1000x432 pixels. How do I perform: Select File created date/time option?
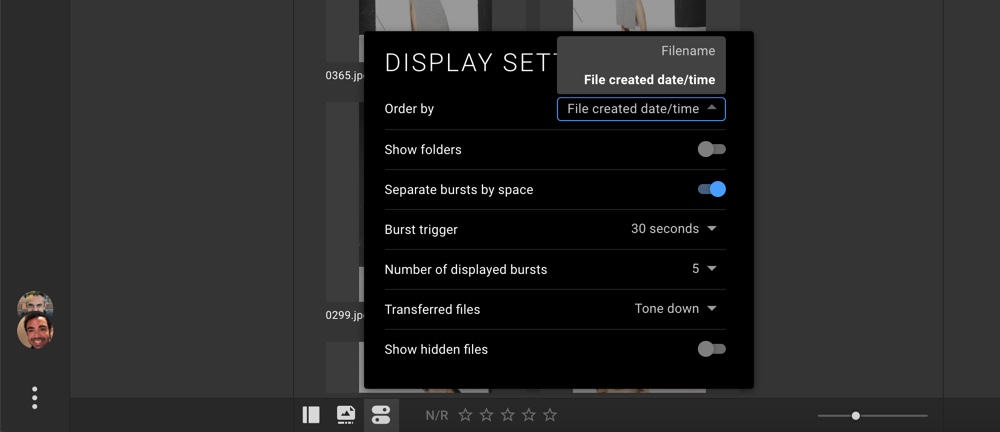coord(649,80)
